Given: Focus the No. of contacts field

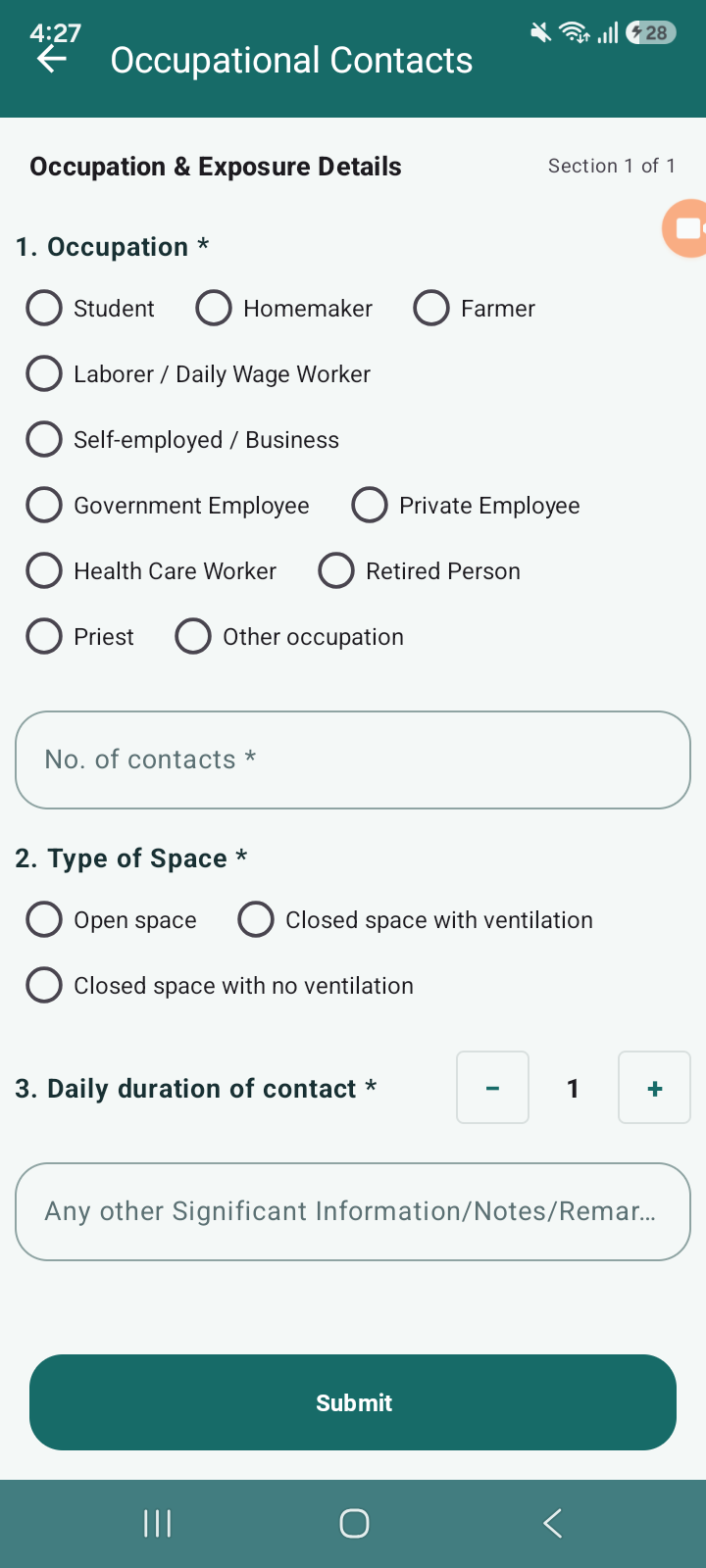Looking at the screenshot, I should (353, 759).
